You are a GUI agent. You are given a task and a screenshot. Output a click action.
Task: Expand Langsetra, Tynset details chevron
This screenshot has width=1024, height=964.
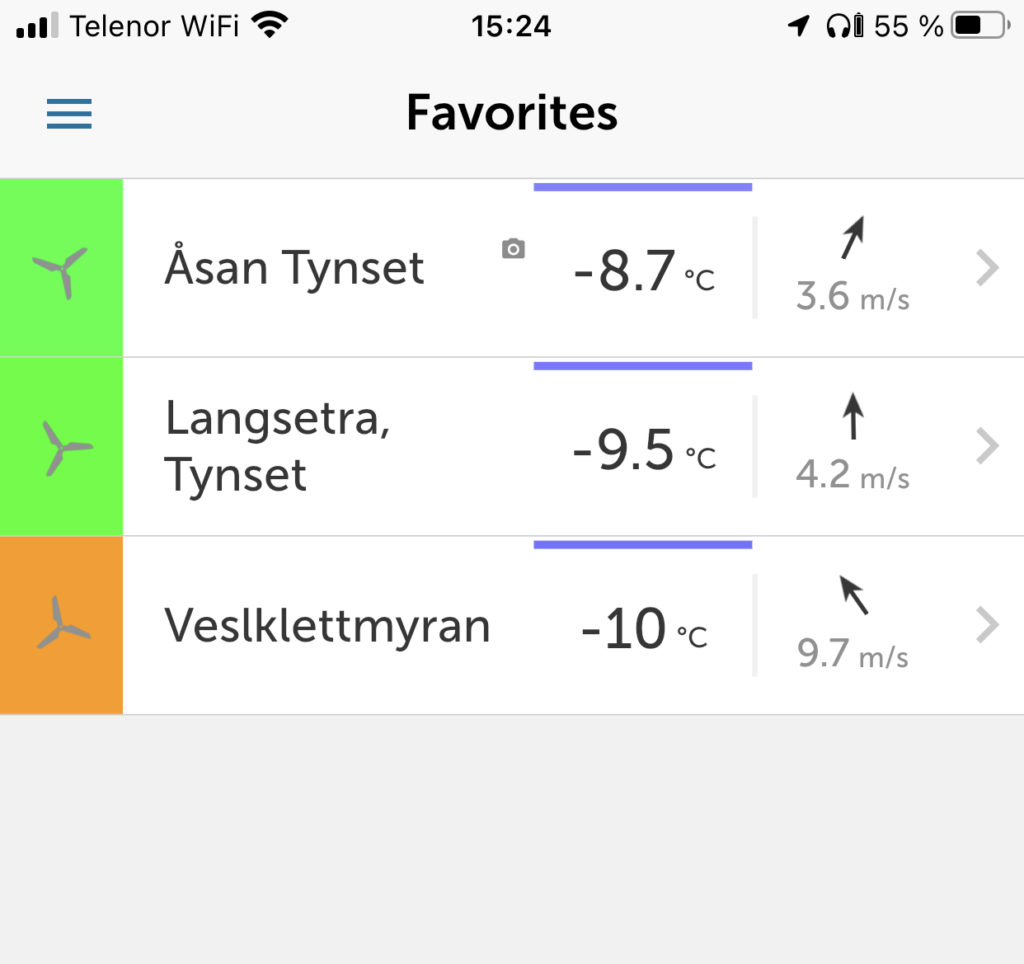[x=987, y=447]
